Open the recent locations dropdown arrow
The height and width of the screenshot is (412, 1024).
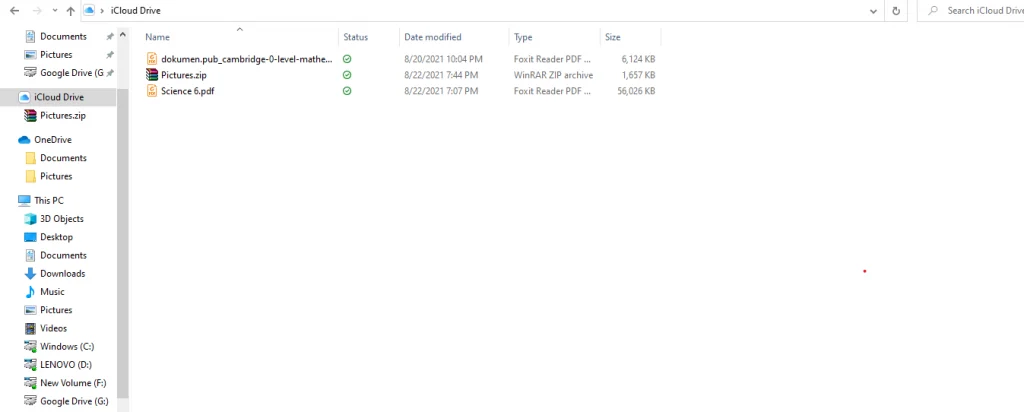coord(55,11)
